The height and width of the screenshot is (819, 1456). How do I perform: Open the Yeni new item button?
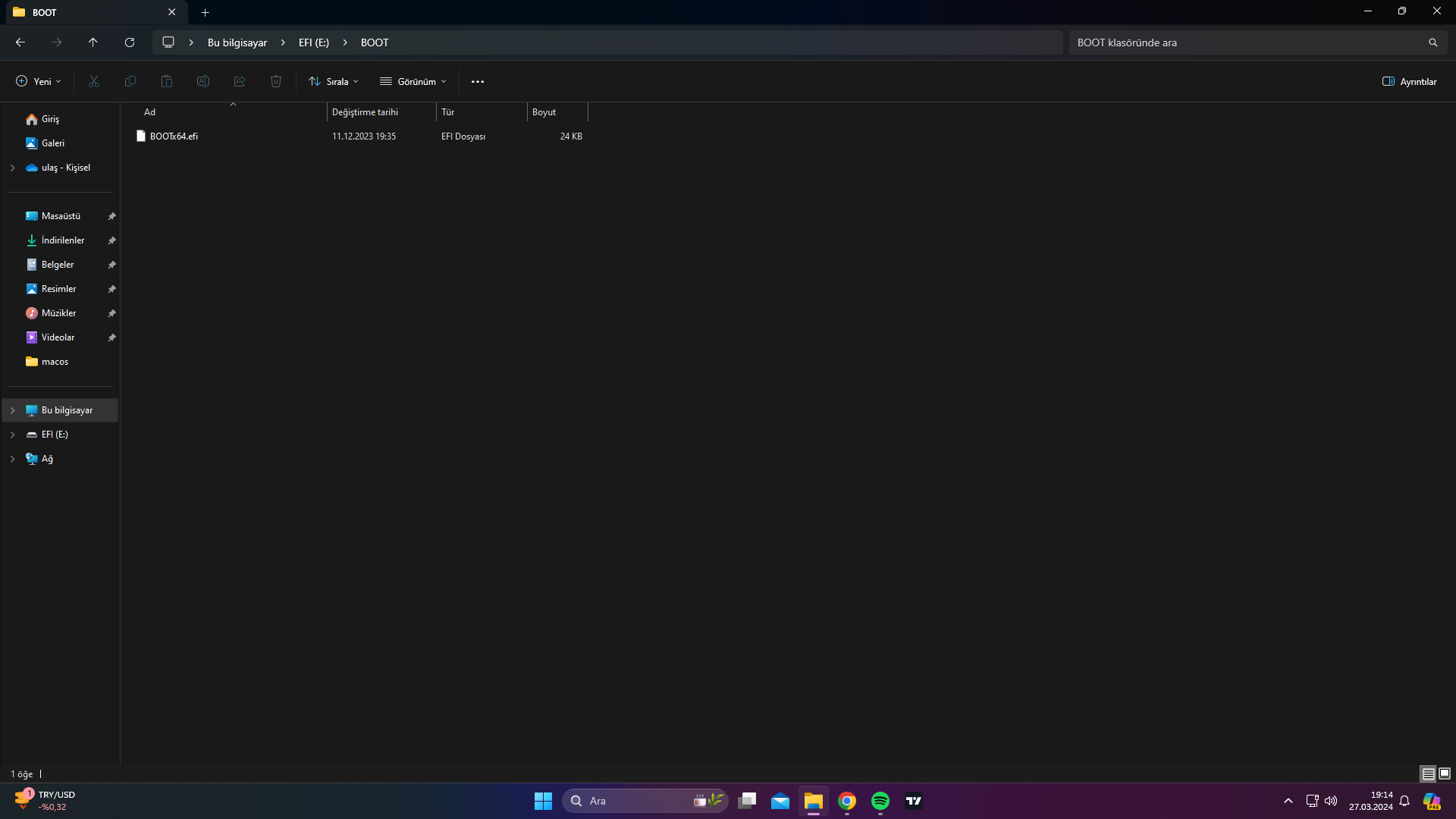pyautogui.click(x=39, y=81)
